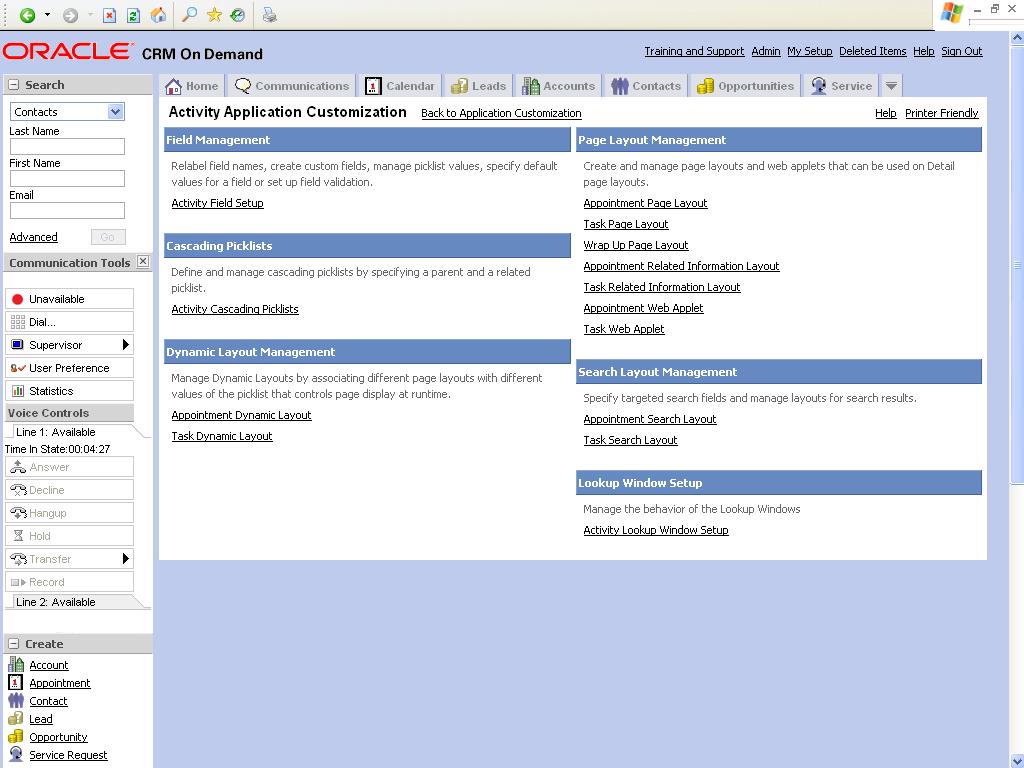1024x768 pixels.
Task: Click the browser Forward arrow icon
Action: pyautogui.click(x=70, y=15)
